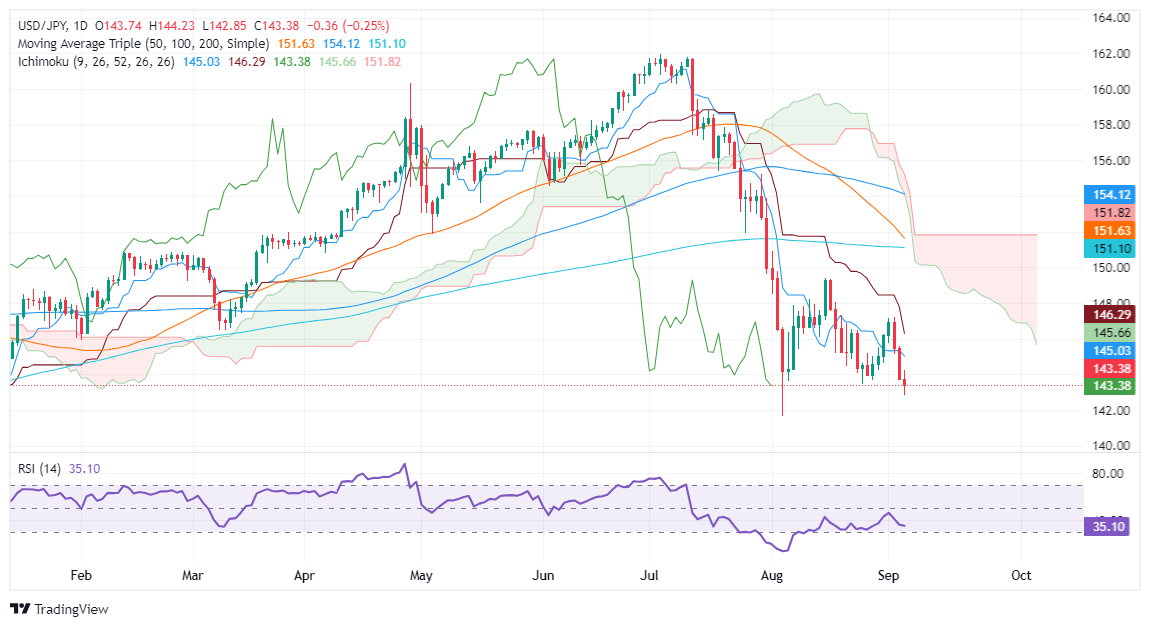Click the 1D timeframe label
The height and width of the screenshot is (627, 1150).
[81, 26]
